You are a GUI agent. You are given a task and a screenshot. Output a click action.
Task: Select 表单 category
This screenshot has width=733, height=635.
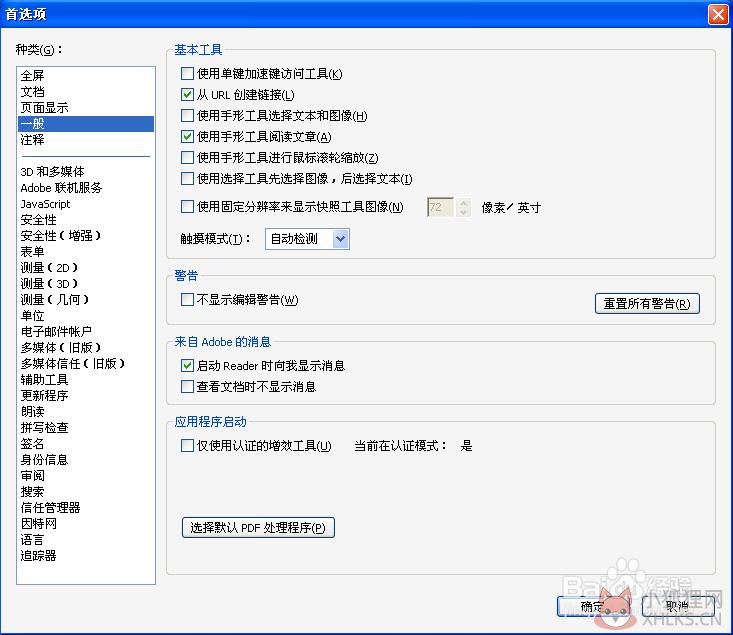pos(86,252)
